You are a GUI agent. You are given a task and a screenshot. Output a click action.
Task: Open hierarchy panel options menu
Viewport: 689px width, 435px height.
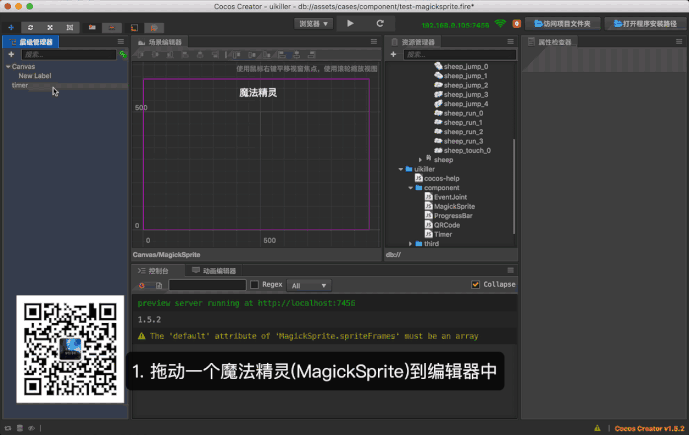pyautogui.click(x=121, y=42)
